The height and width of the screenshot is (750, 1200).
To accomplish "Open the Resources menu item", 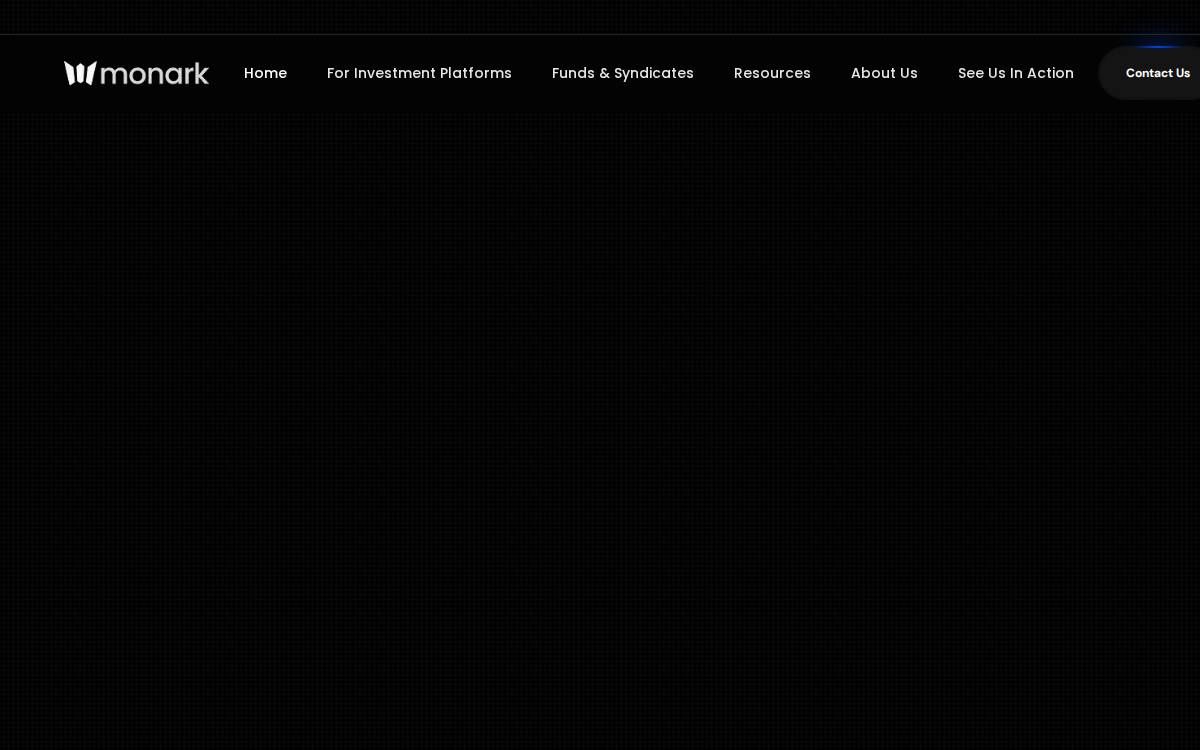I will tap(772, 73).
